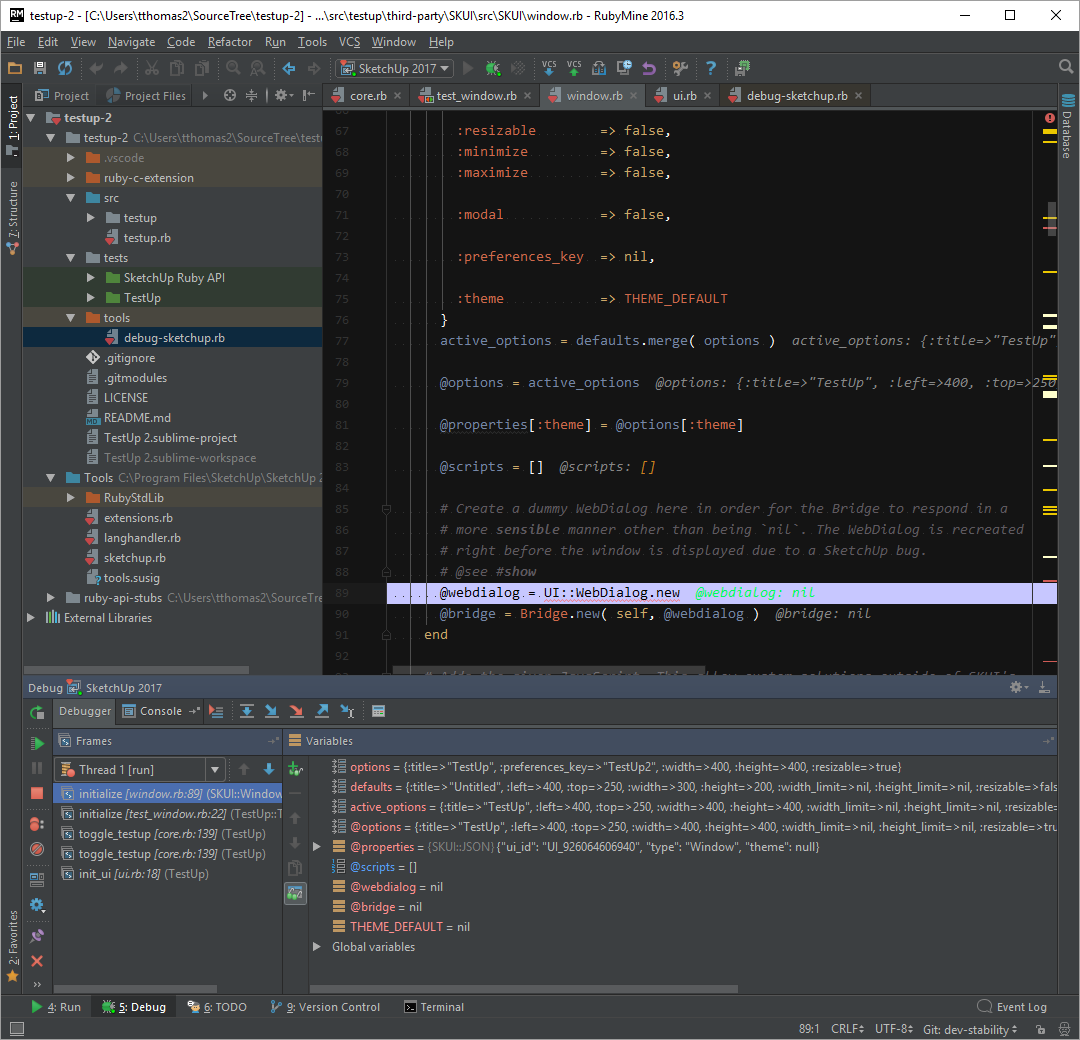Click the green Debug bug toolbar icon

(x=493, y=68)
